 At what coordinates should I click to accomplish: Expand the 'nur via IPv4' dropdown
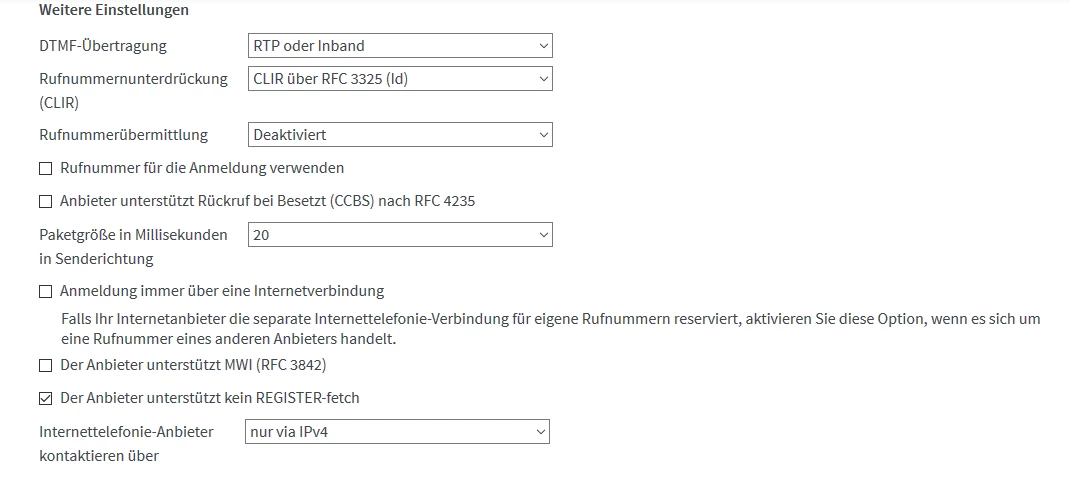click(397, 432)
